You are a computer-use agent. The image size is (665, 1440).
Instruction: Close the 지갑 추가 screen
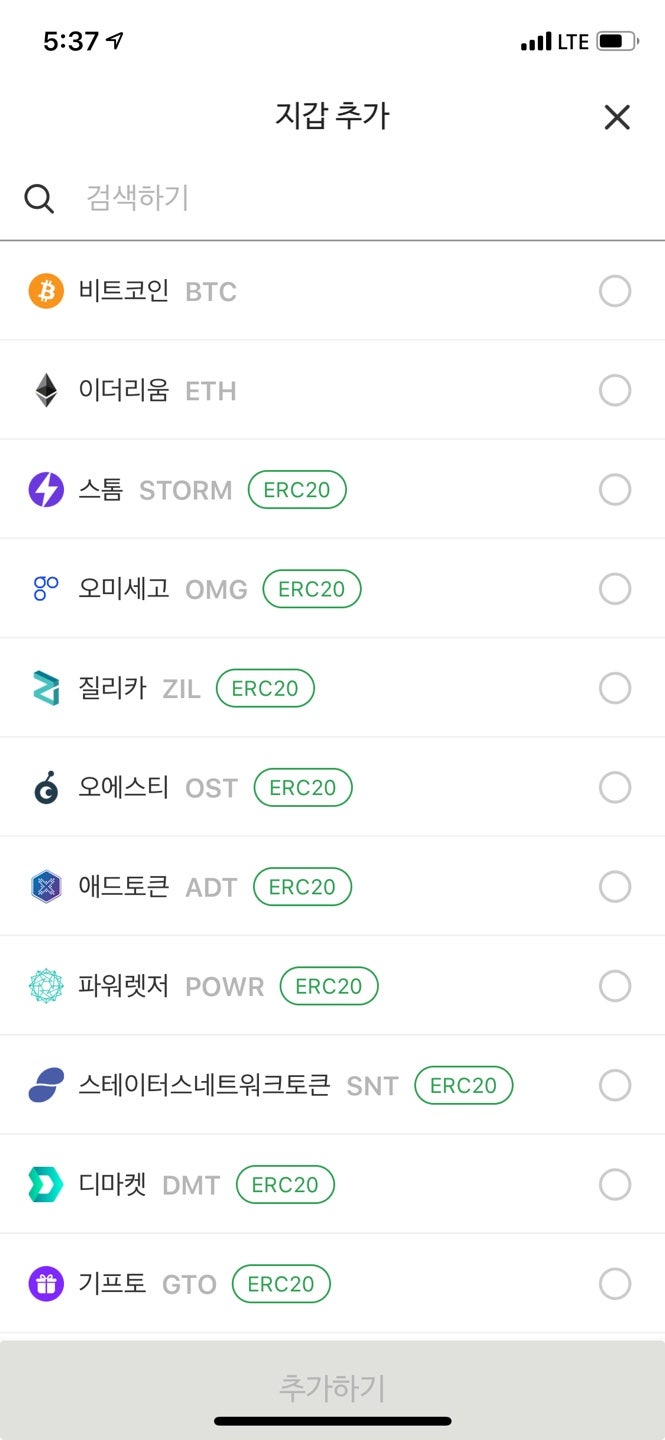tap(617, 117)
